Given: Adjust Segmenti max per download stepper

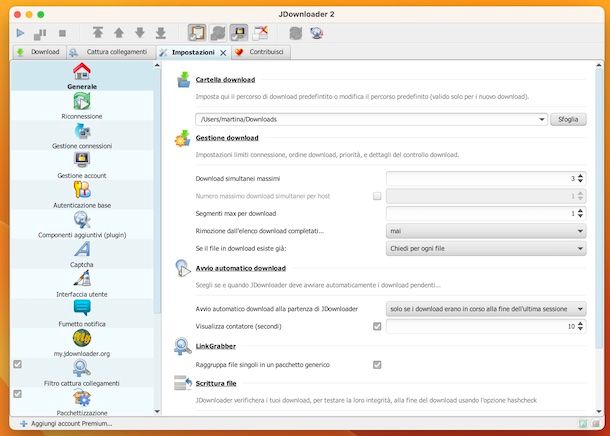Looking at the screenshot, I should pos(580,214).
